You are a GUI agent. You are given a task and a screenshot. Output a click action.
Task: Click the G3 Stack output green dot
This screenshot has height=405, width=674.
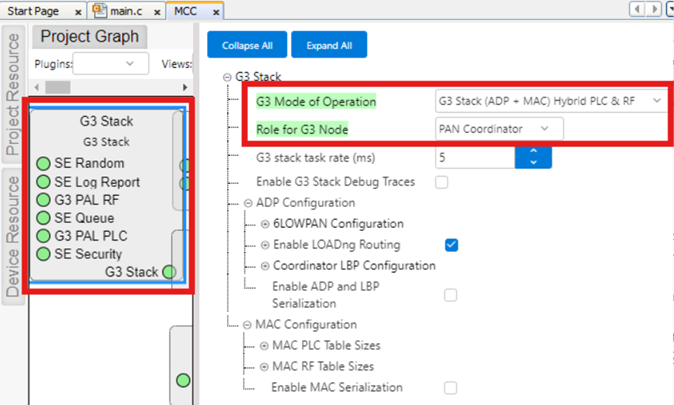click(x=169, y=272)
